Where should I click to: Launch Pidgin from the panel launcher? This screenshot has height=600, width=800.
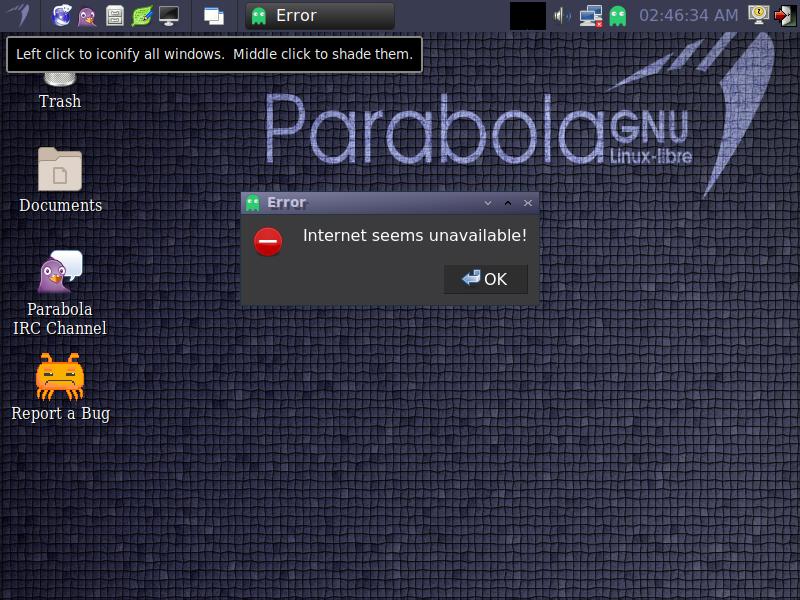click(x=87, y=16)
